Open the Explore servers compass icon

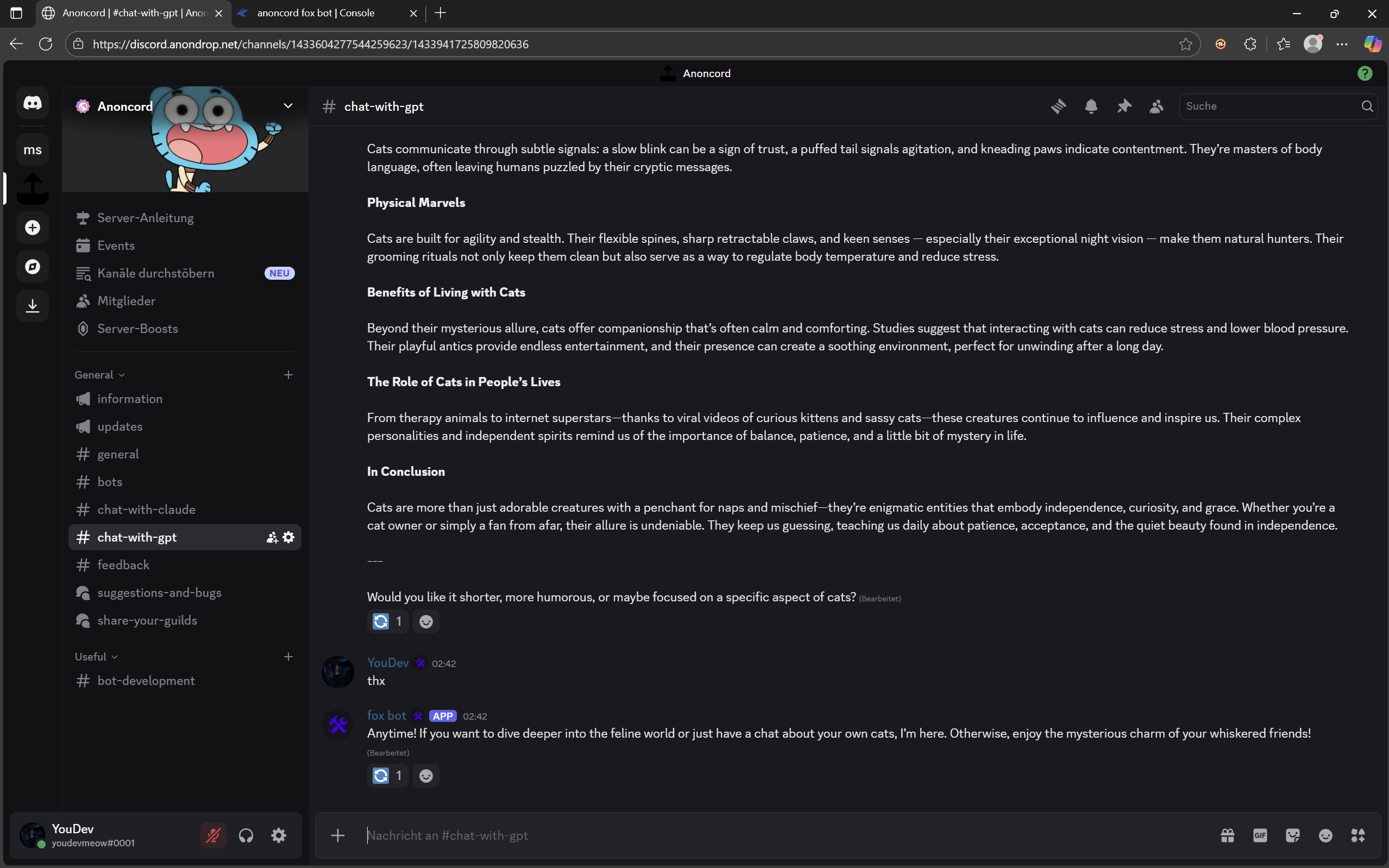tap(32, 266)
